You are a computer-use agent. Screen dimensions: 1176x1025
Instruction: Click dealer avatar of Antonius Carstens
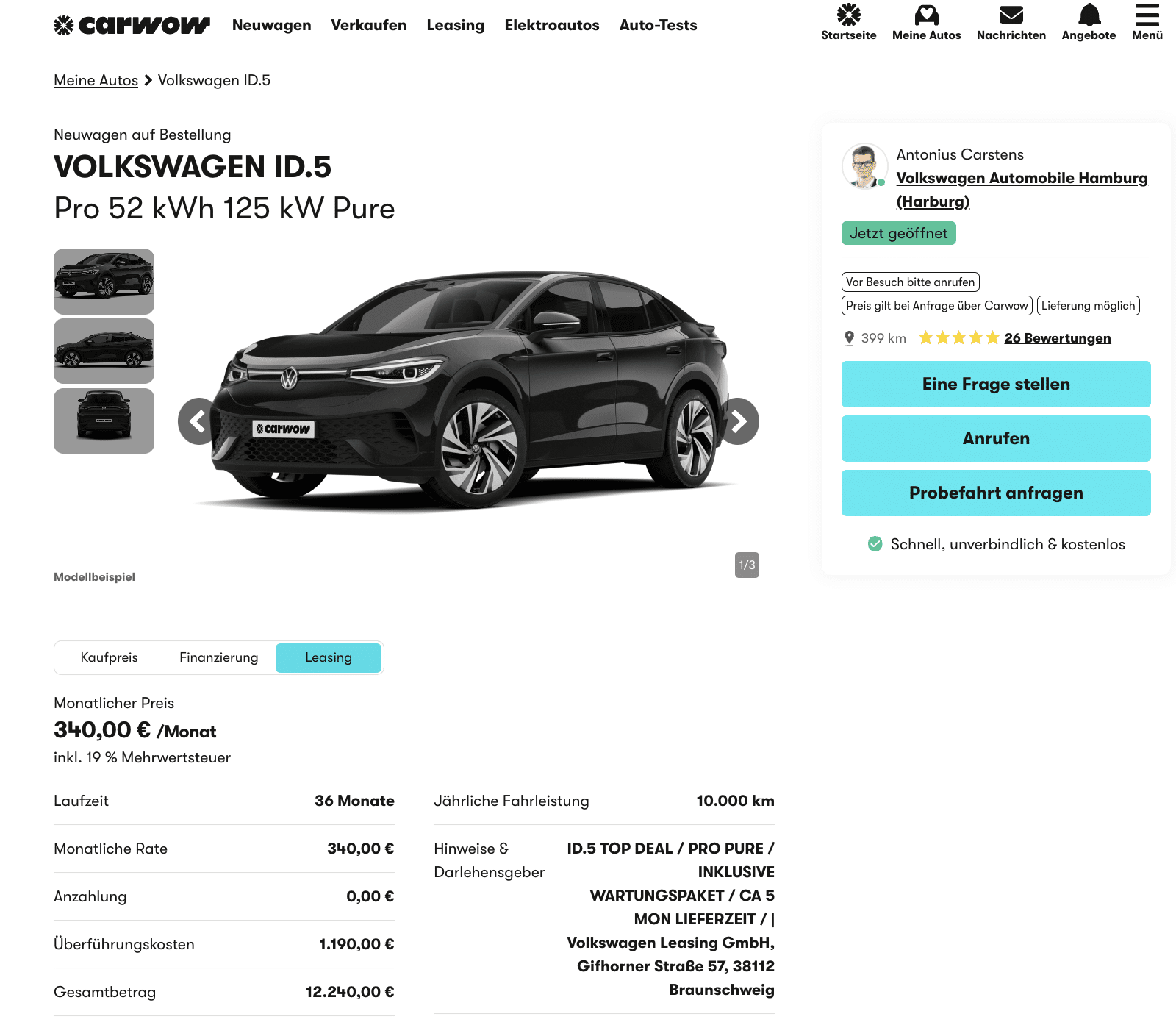click(x=864, y=166)
